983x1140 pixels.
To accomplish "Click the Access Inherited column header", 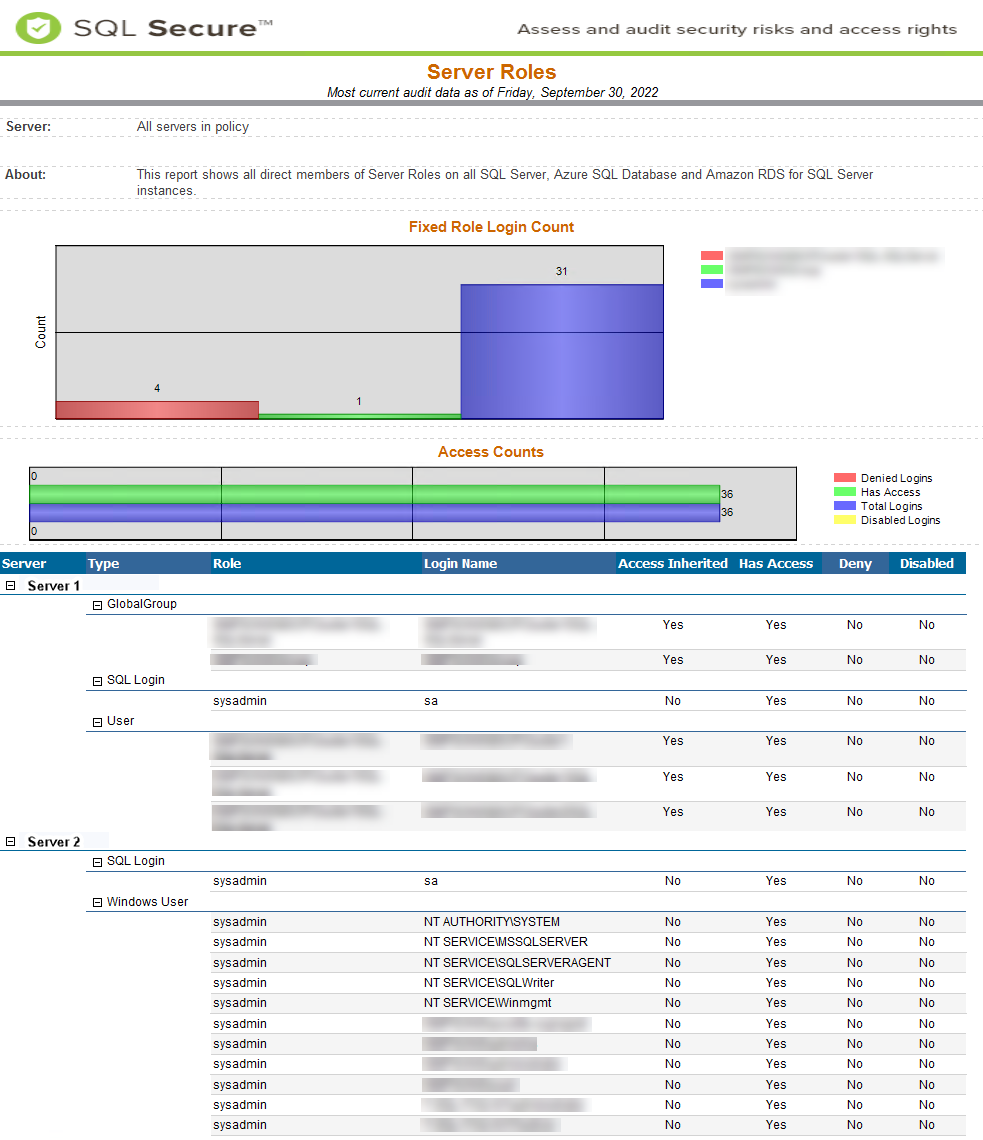I will click(x=673, y=563).
